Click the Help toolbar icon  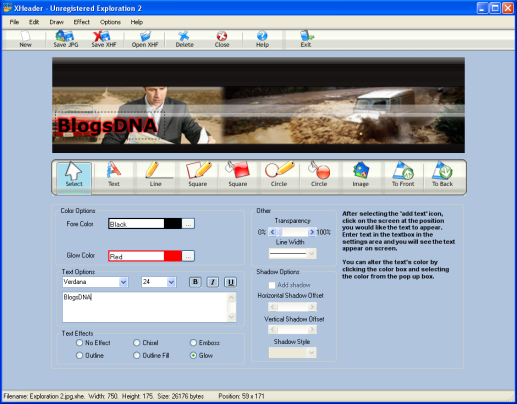[x=262, y=39]
